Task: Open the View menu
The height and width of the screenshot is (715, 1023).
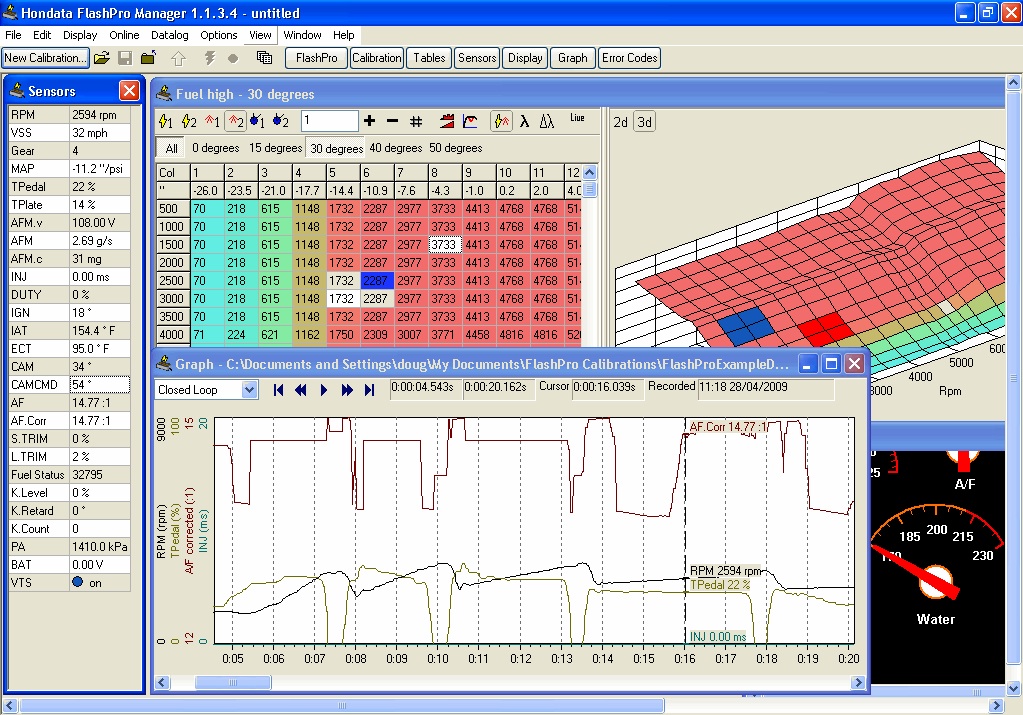Action: click(x=260, y=35)
